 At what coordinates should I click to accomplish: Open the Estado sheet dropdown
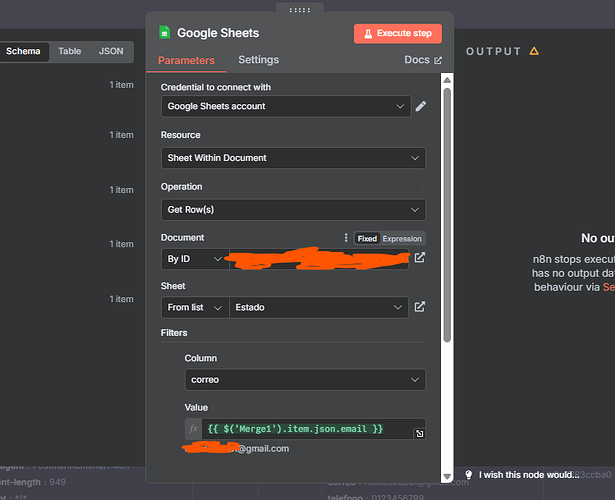pyautogui.click(x=318, y=307)
